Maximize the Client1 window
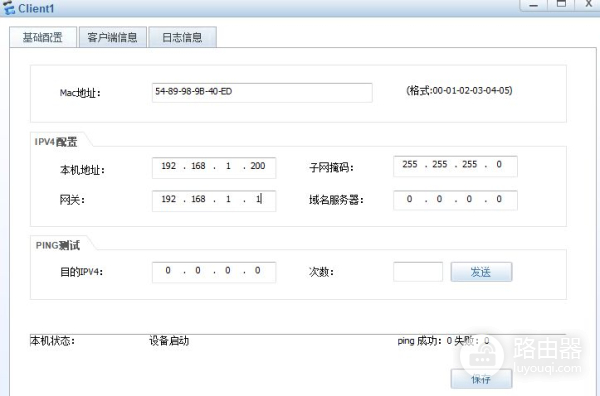Viewport: 600px width, 396px height. click(x=561, y=5)
